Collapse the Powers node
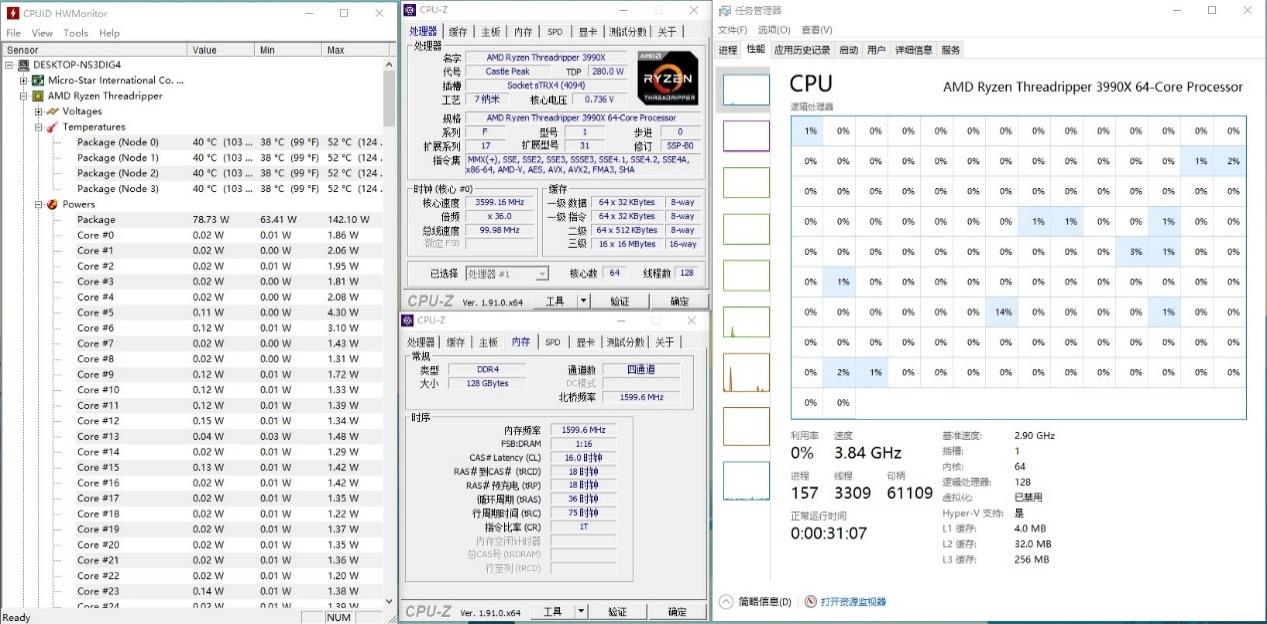The width and height of the screenshot is (1267, 624). [x=38, y=204]
